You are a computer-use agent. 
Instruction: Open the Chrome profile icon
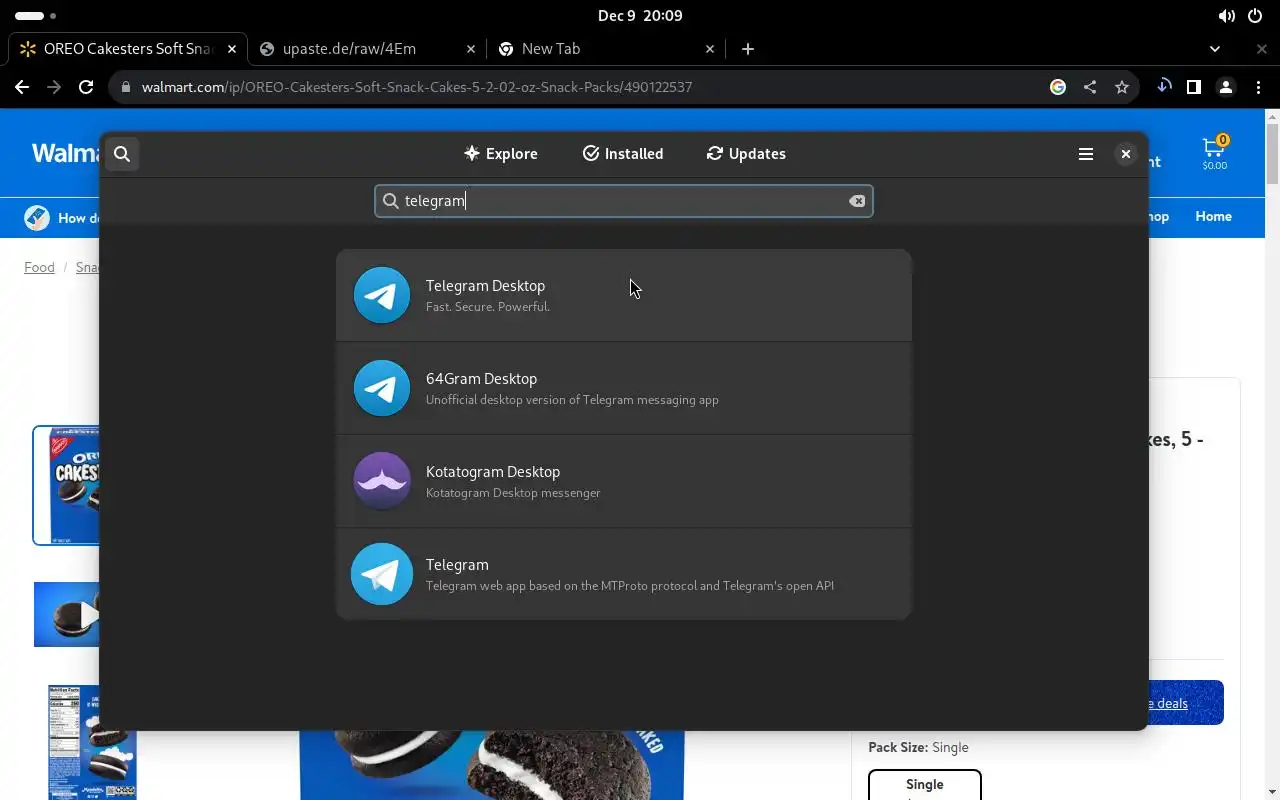coord(1226,87)
